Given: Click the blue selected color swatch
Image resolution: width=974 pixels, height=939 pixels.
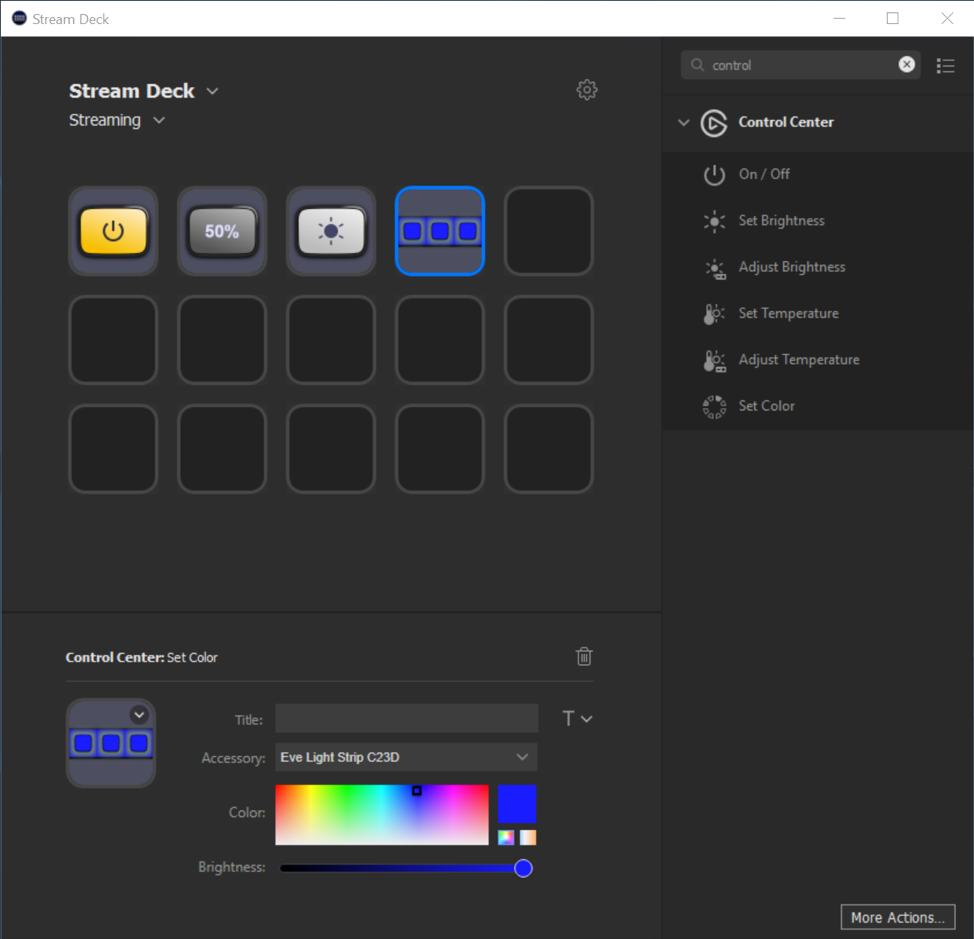Looking at the screenshot, I should (x=517, y=804).
